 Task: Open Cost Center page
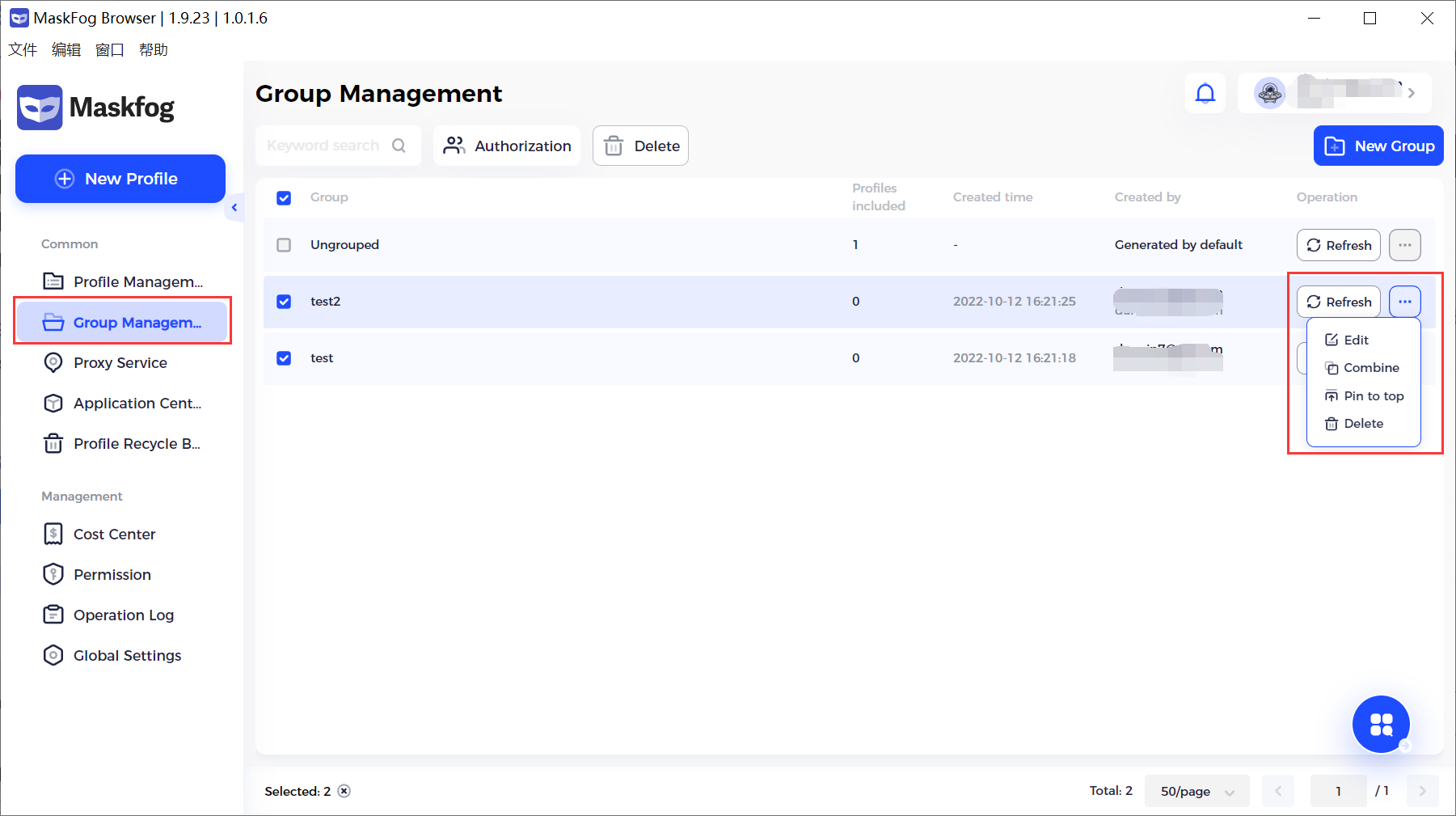(122, 534)
